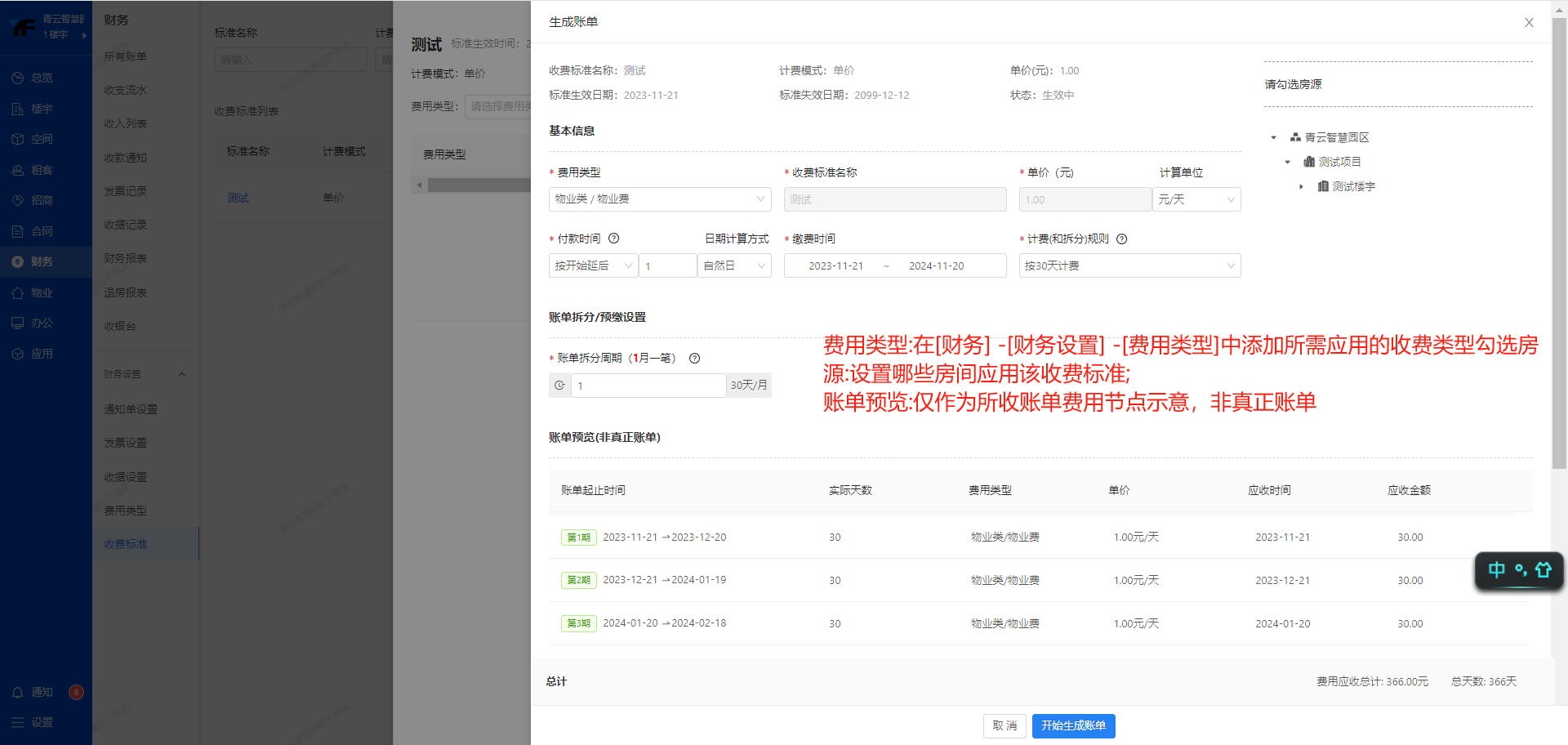Click the input method 中 floating toolbar icon
The image size is (1568, 745).
tap(1496, 570)
